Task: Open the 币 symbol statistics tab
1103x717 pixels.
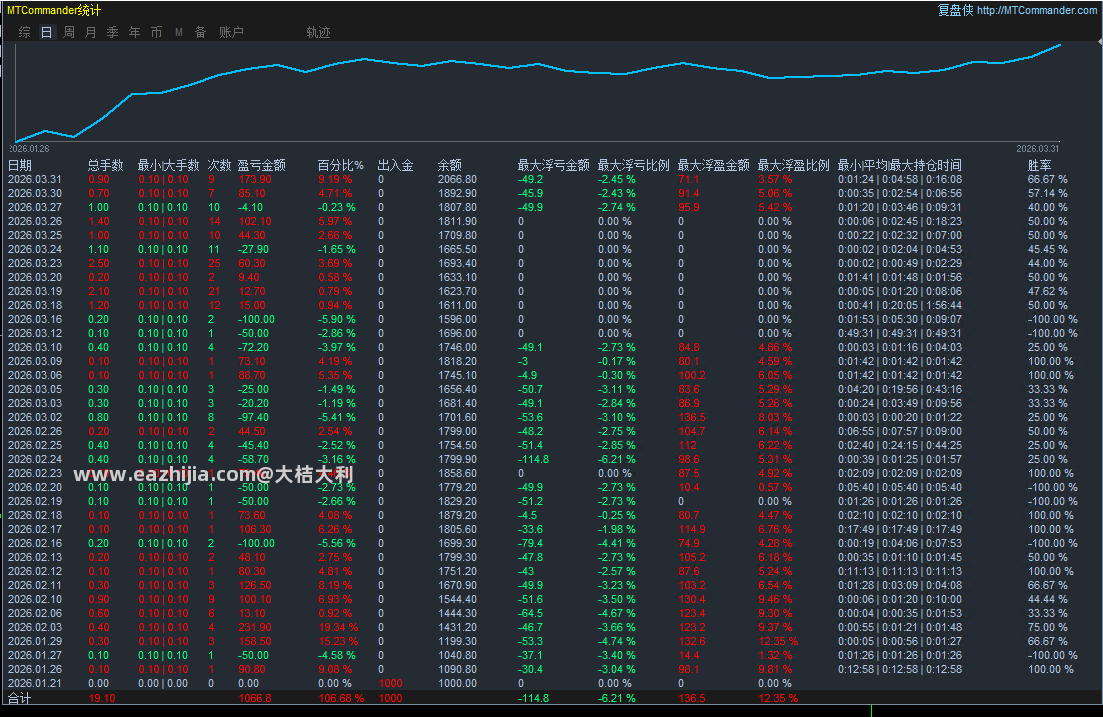Action: (x=156, y=32)
